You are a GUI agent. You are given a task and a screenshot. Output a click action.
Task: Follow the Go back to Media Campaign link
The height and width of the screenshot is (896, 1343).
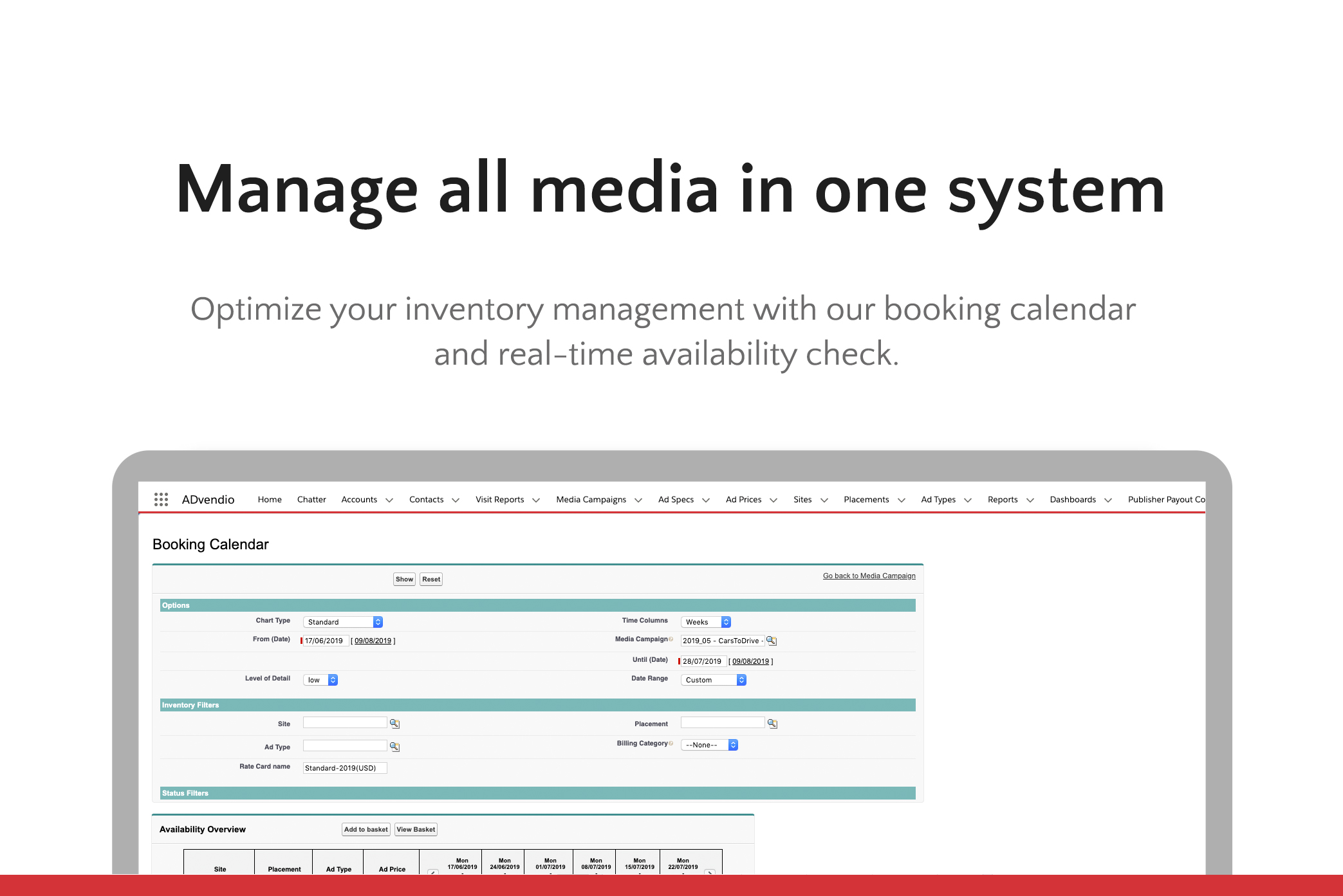[x=869, y=576]
